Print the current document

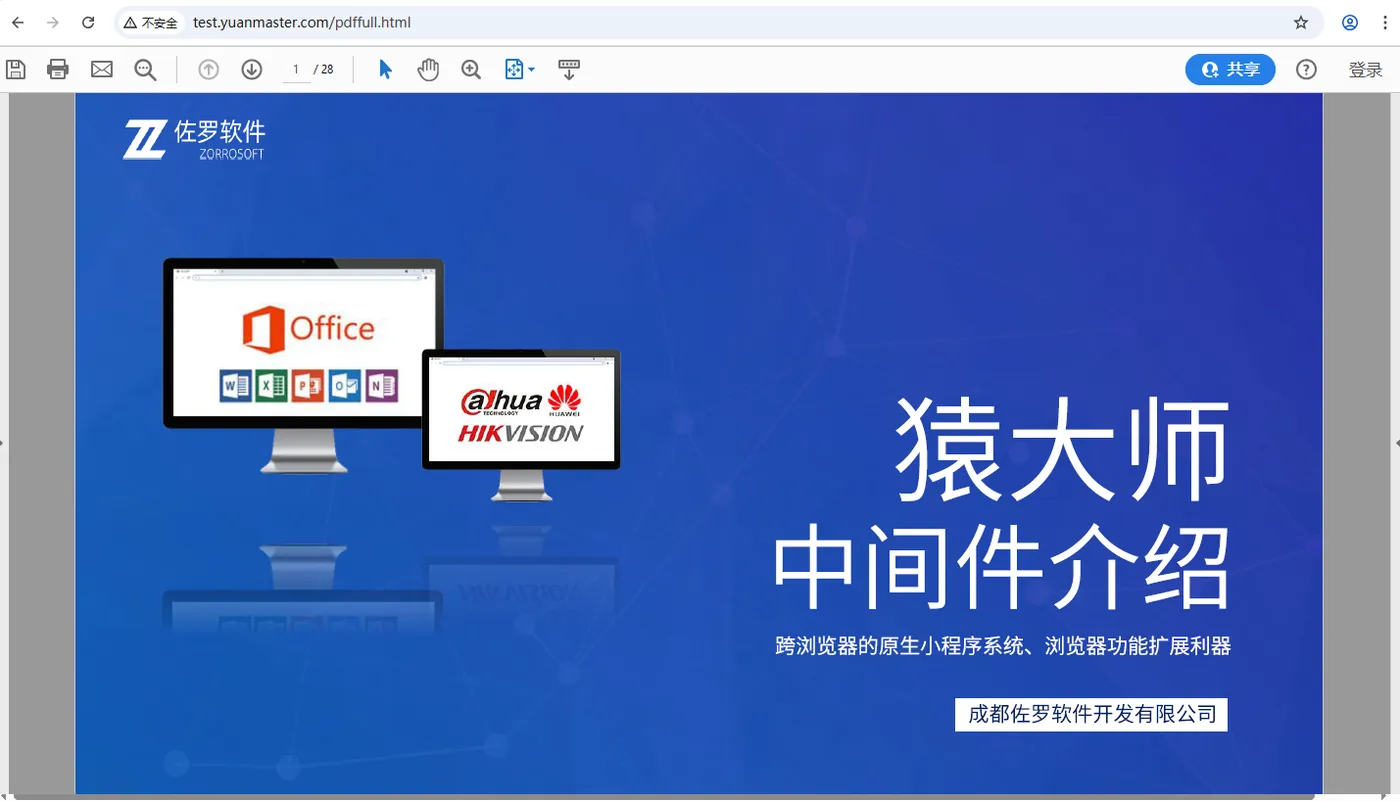[x=57, y=69]
